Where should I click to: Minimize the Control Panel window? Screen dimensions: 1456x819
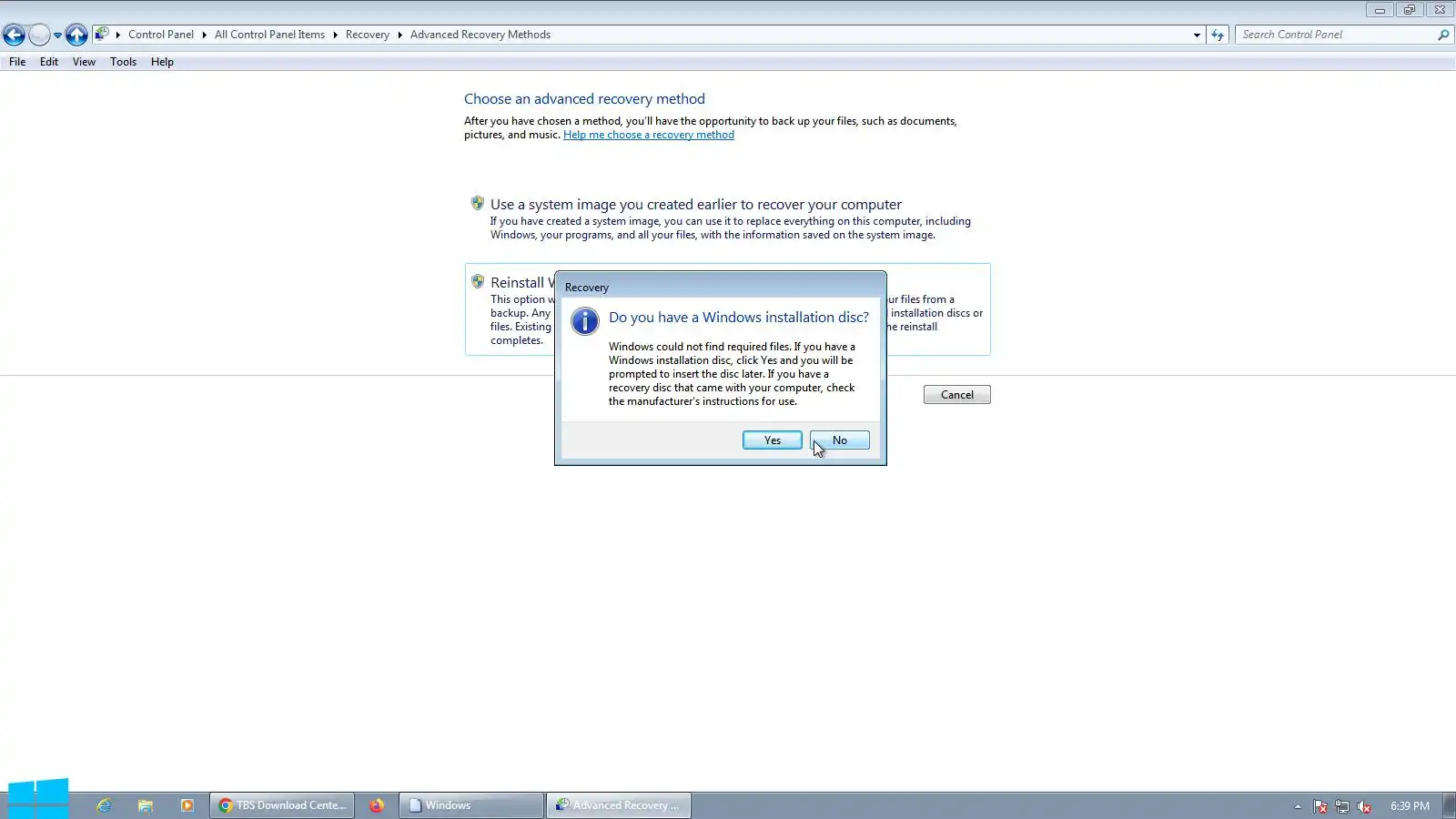[x=1380, y=10]
